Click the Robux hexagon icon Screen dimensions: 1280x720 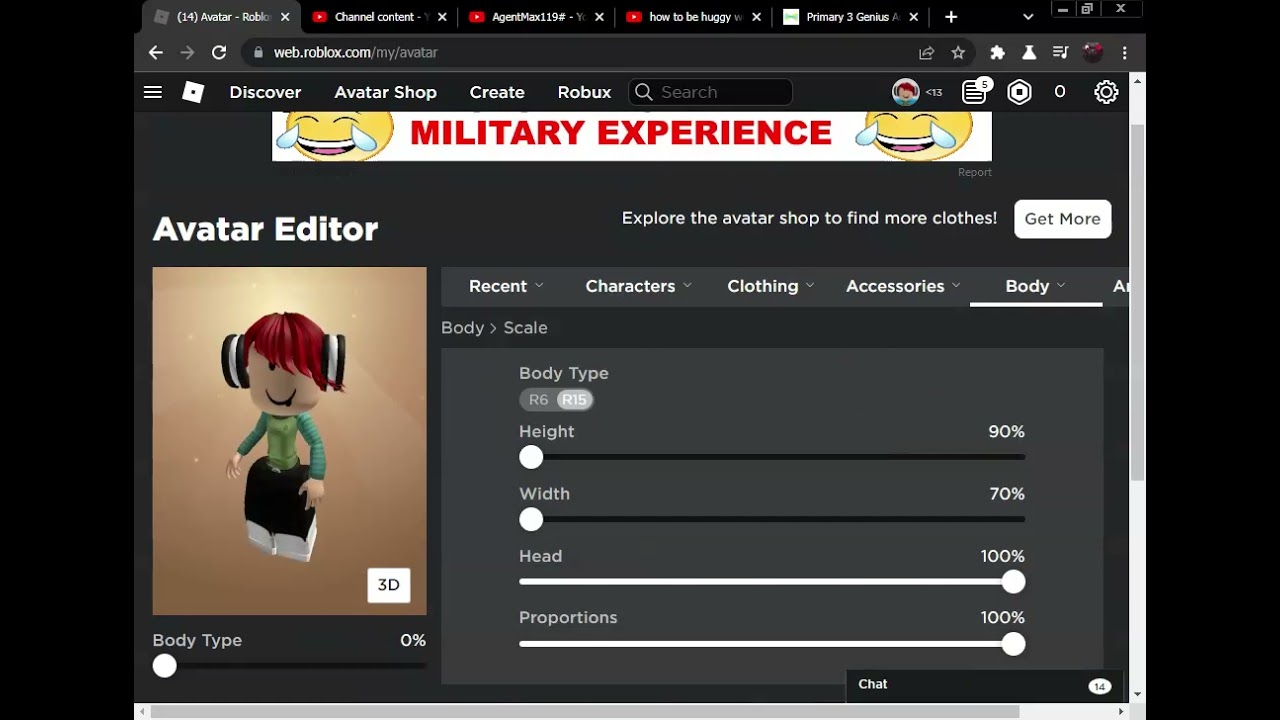point(1019,92)
